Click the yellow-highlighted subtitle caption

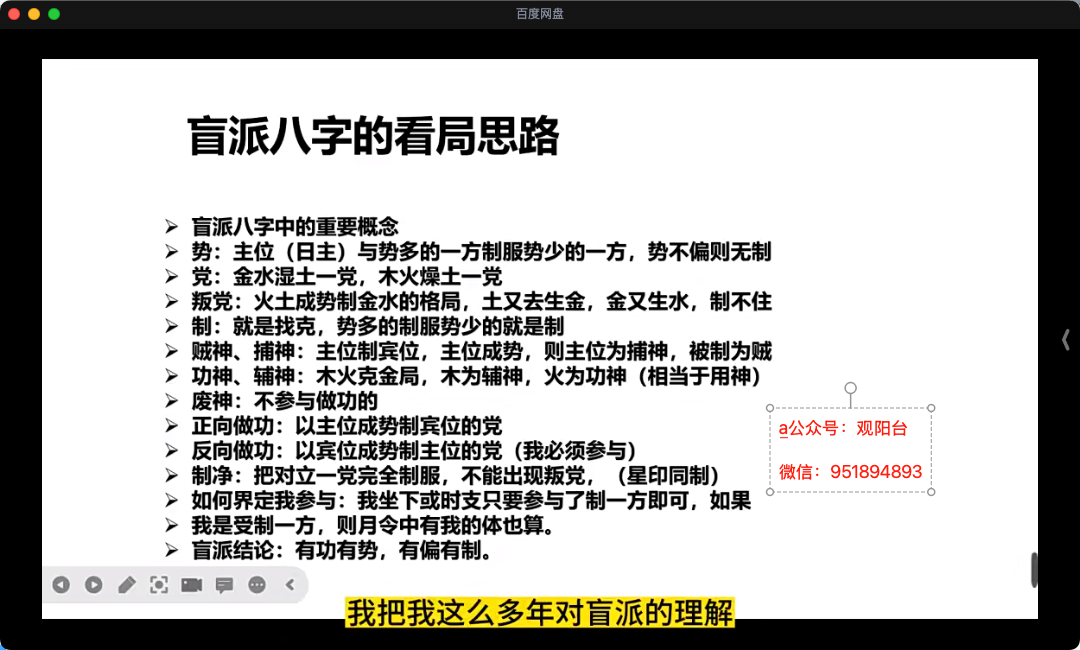click(540, 612)
